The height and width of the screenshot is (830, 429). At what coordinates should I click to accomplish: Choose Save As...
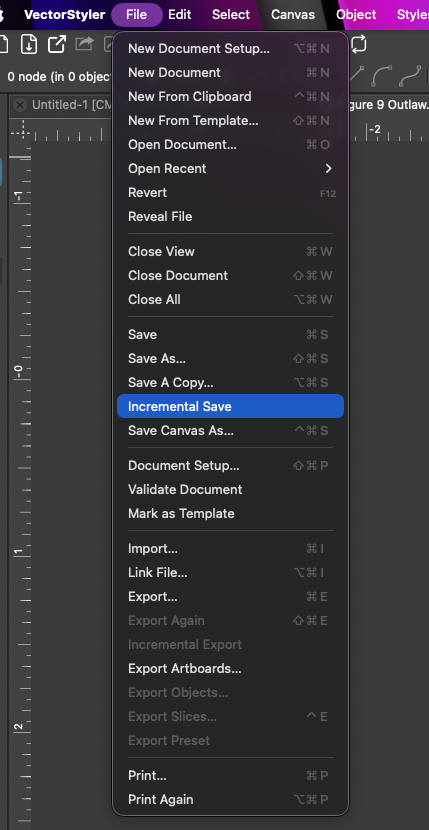click(x=230, y=358)
